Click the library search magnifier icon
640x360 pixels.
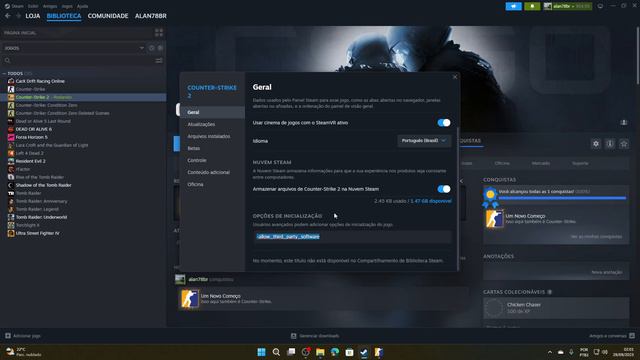(x=8, y=60)
